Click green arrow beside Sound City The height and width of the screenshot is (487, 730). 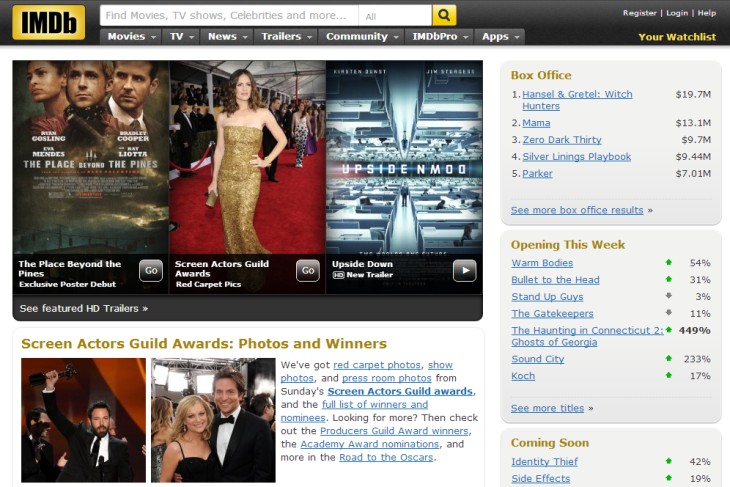pyautogui.click(x=668, y=359)
